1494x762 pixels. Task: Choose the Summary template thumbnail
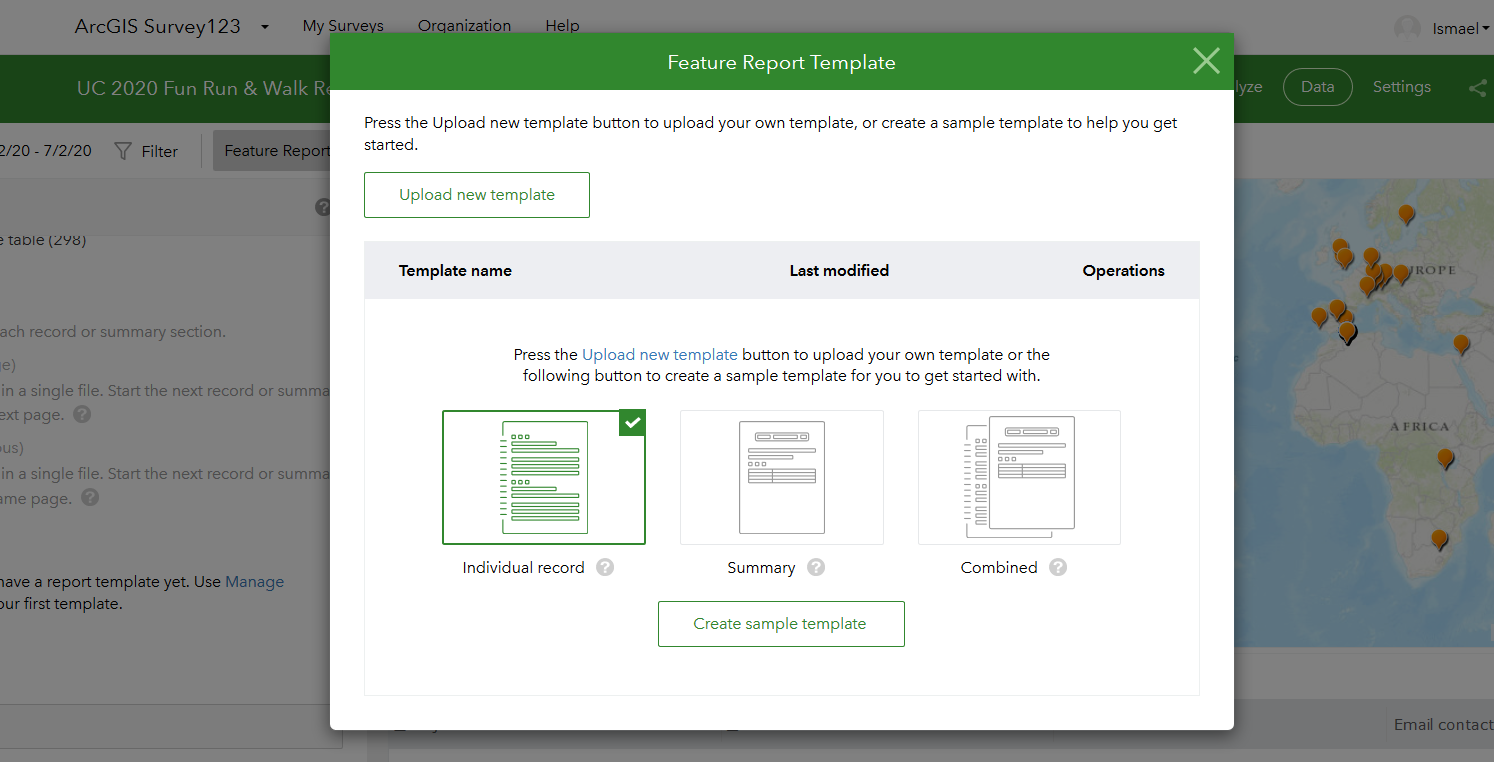pos(782,477)
